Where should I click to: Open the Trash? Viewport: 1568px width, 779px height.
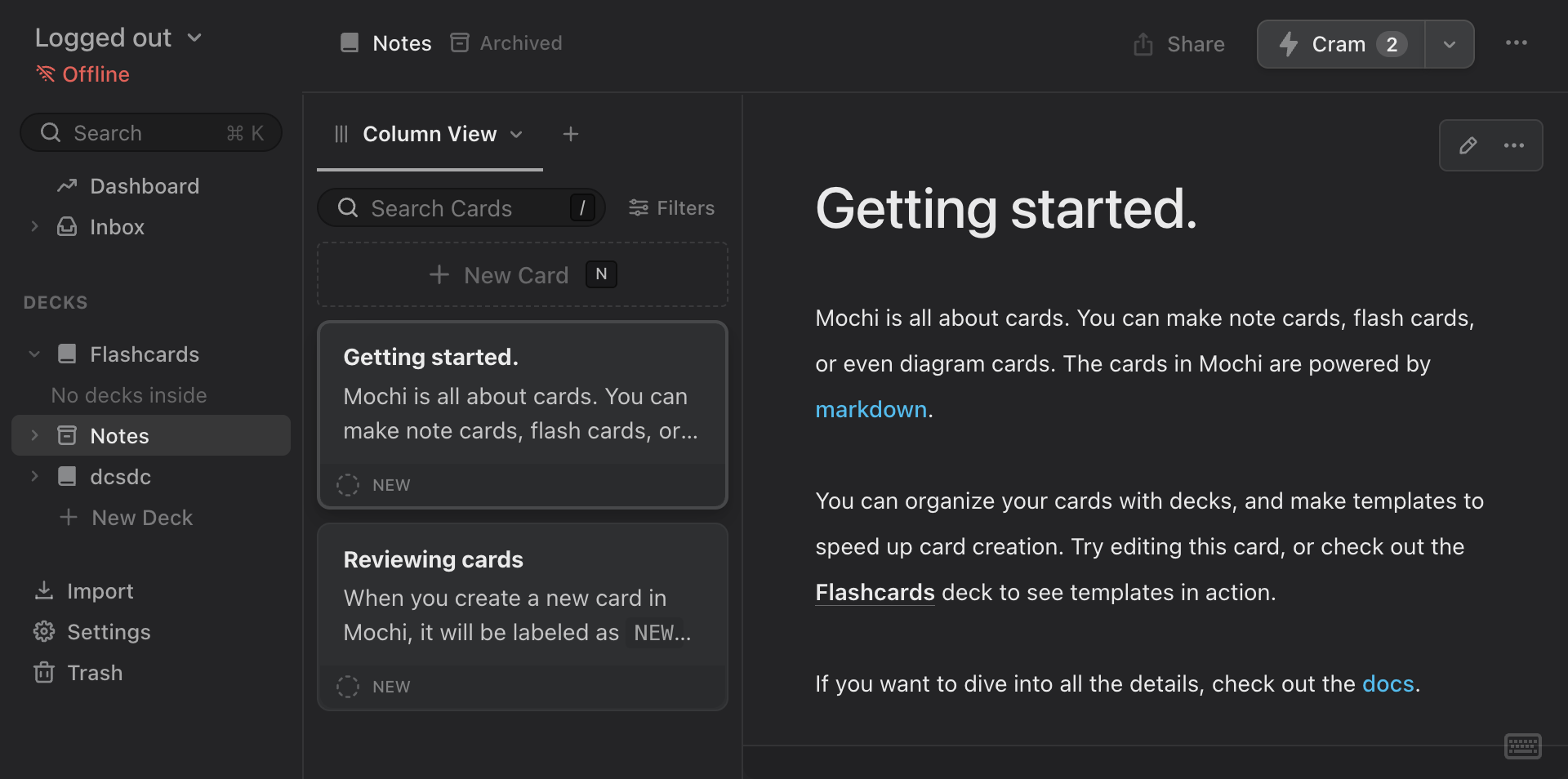tap(95, 672)
